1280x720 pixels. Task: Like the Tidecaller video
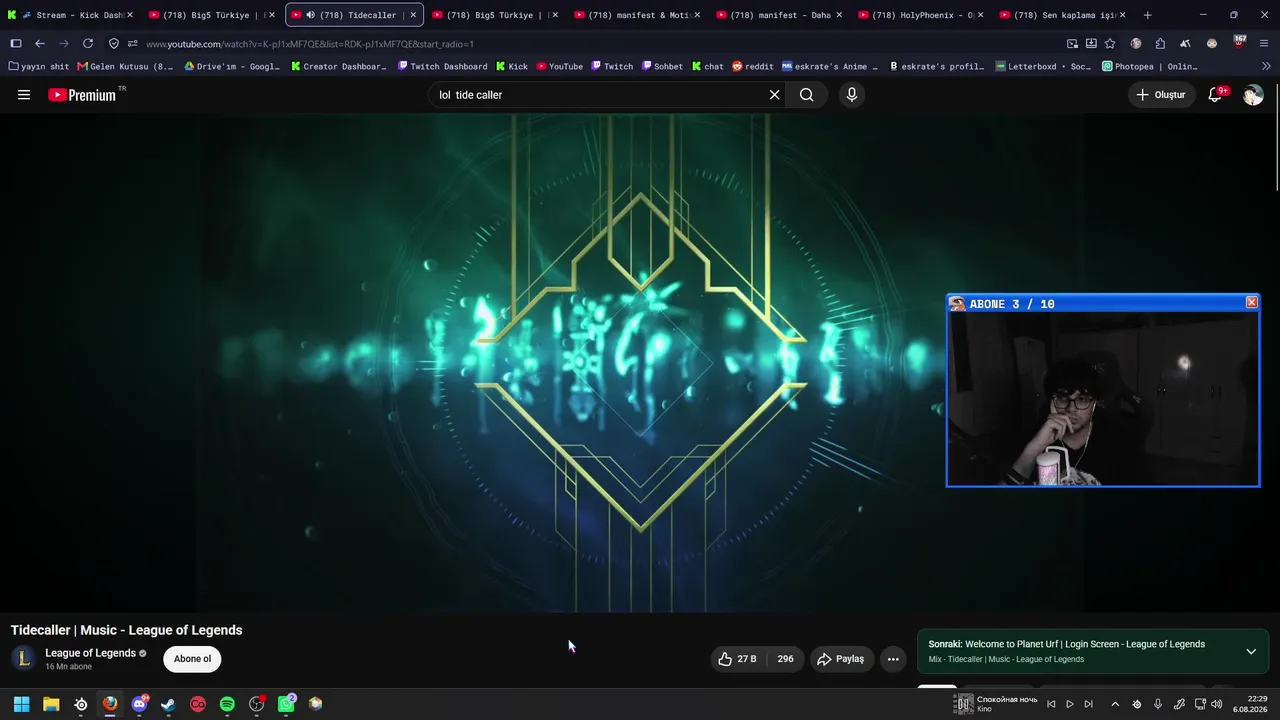click(738, 659)
